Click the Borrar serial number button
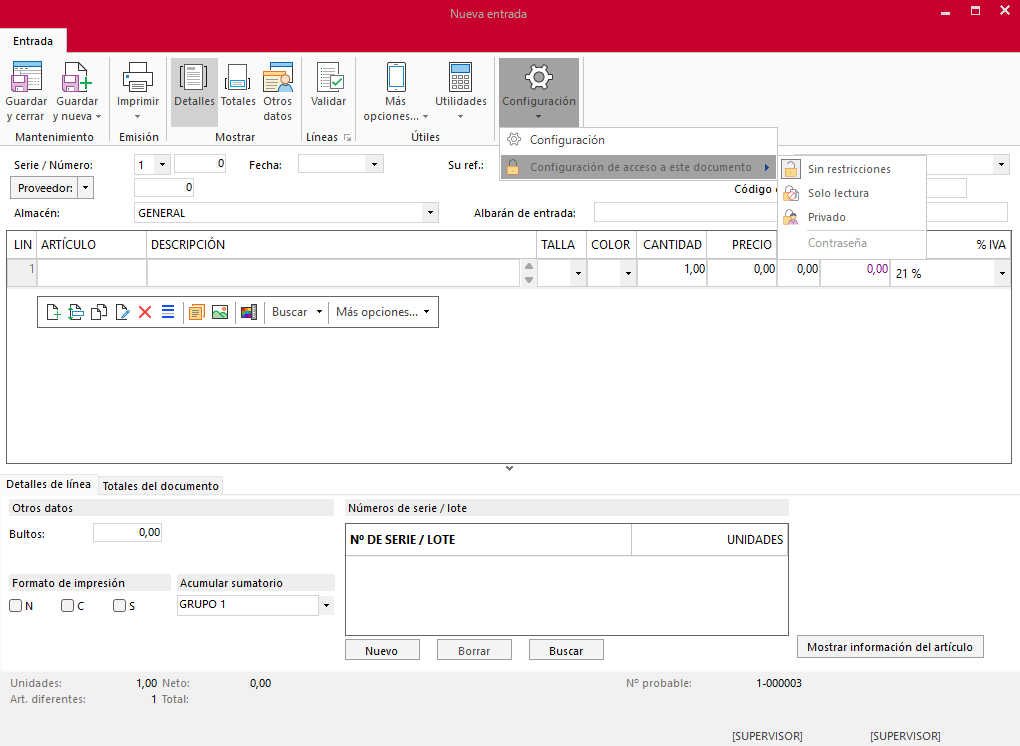The image size is (1020, 746). point(474,650)
